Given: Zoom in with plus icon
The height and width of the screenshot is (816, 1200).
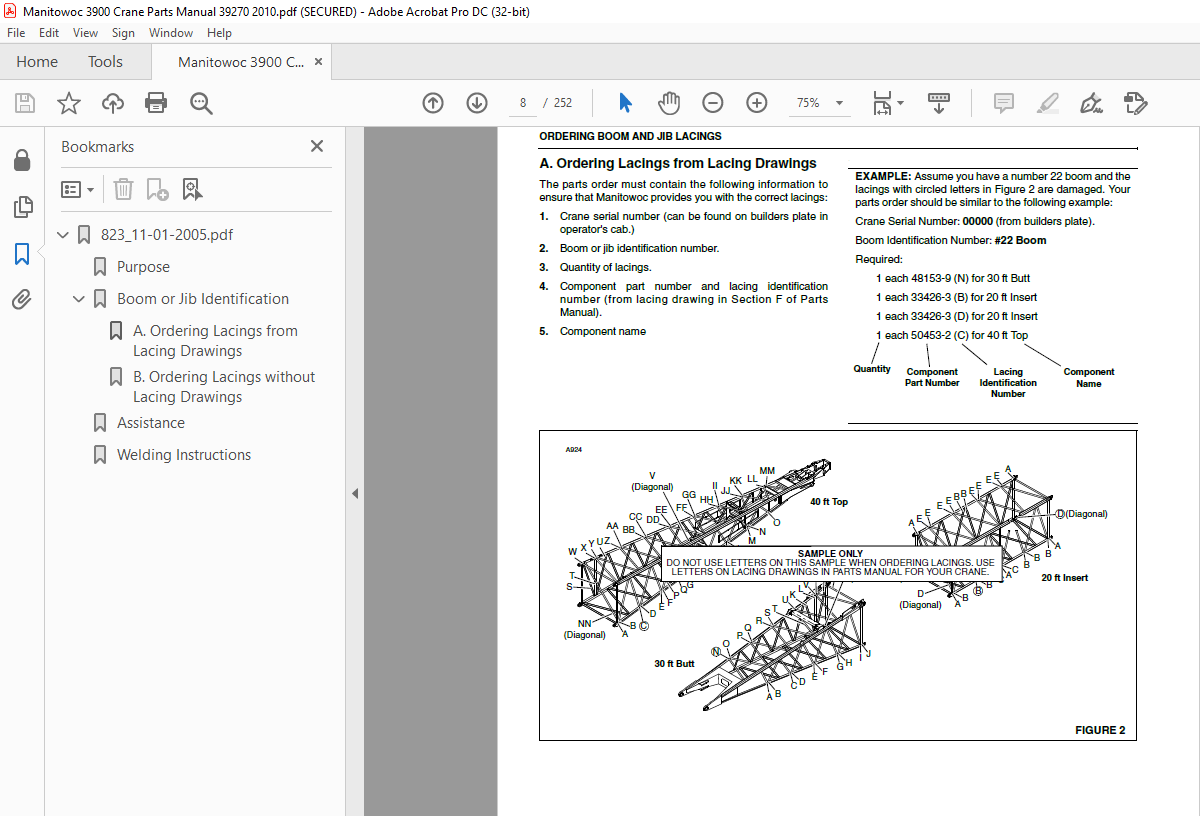Looking at the screenshot, I should pos(757,103).
